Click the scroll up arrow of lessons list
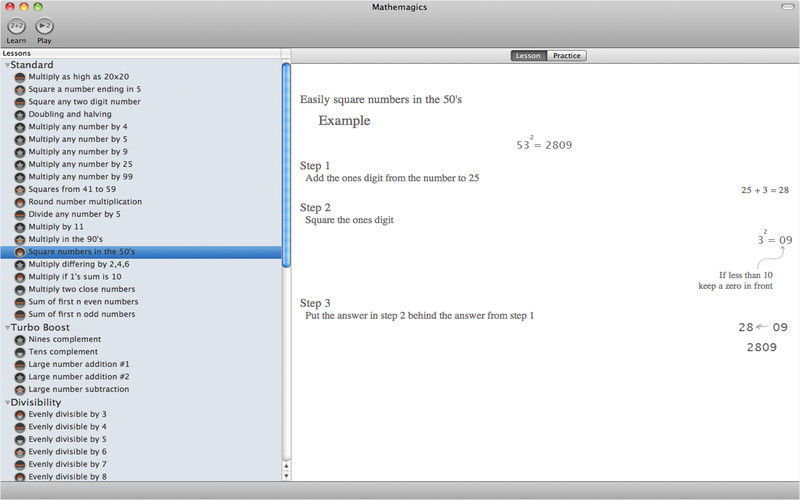 click(x=286, y=466)
